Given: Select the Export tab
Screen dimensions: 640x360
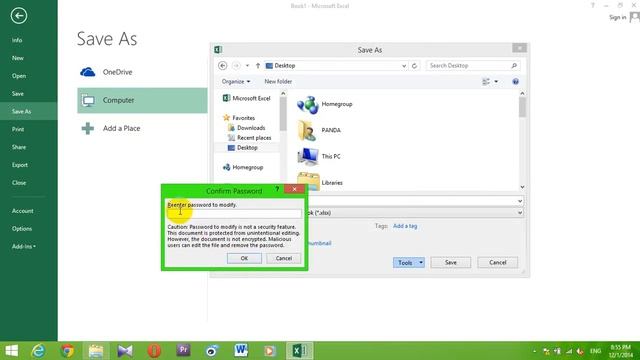Looking at the screenshot, I should [20, 165].
